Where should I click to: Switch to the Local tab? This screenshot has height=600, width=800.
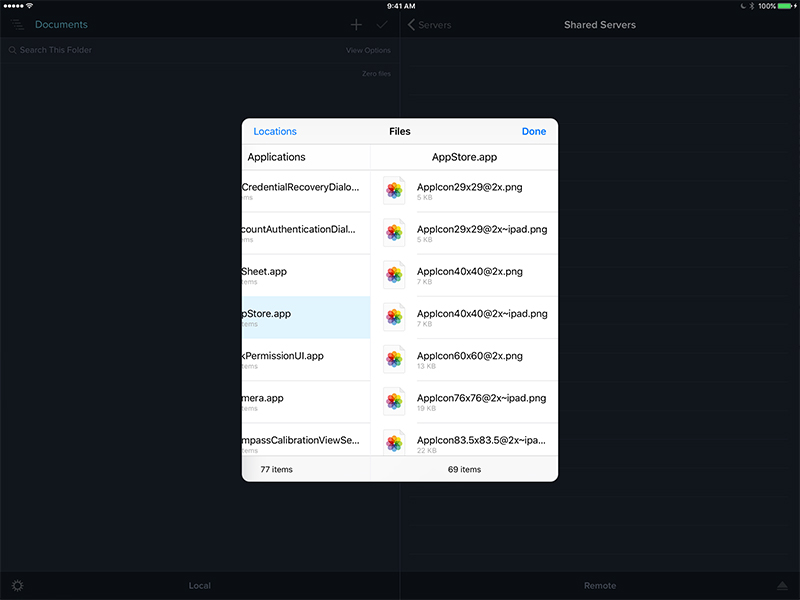[x=199, y=585]
